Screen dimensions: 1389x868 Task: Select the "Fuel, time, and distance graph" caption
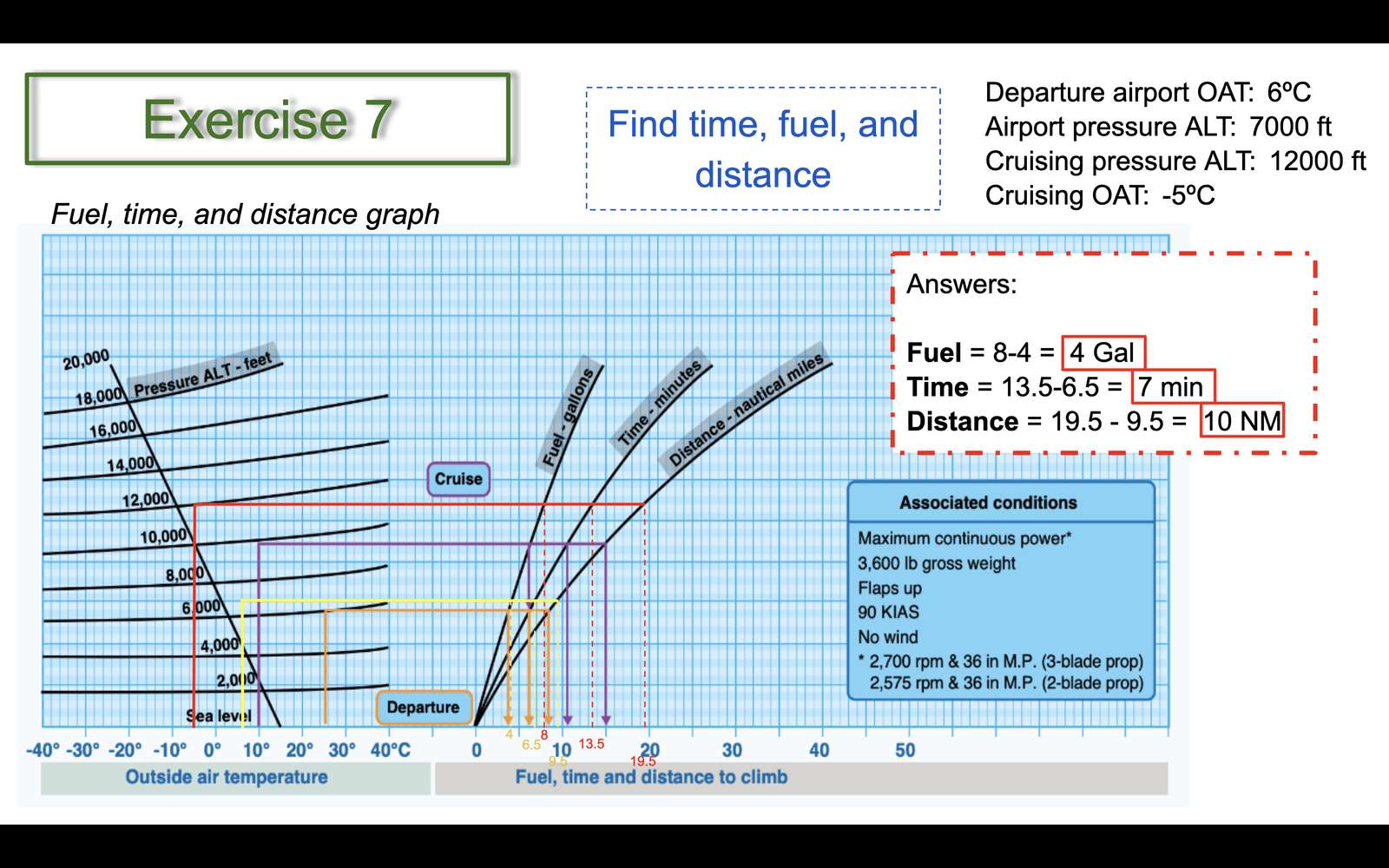pos(246,214)
